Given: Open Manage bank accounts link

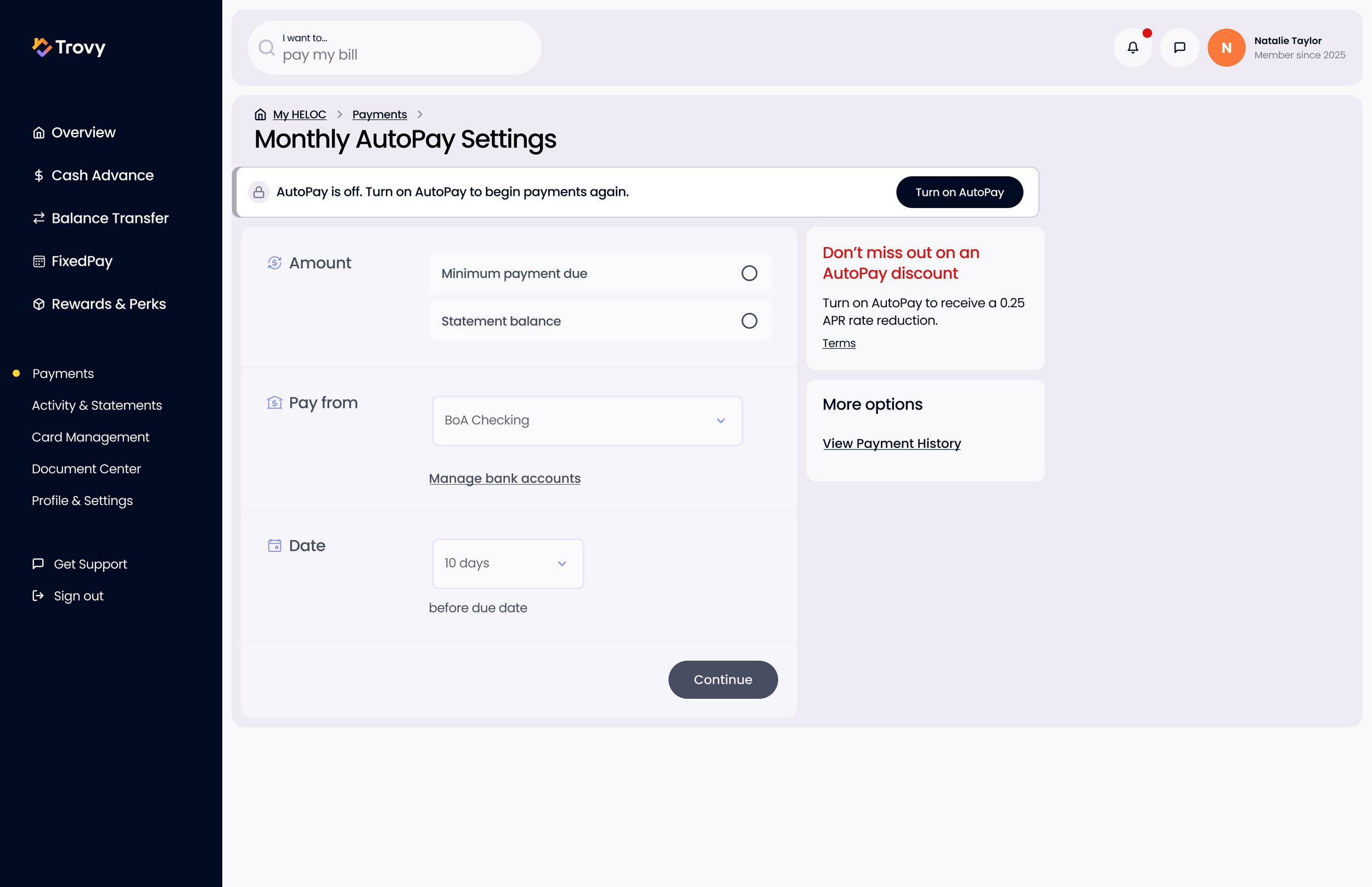Looking at the screenshot, I should point(504,479).
